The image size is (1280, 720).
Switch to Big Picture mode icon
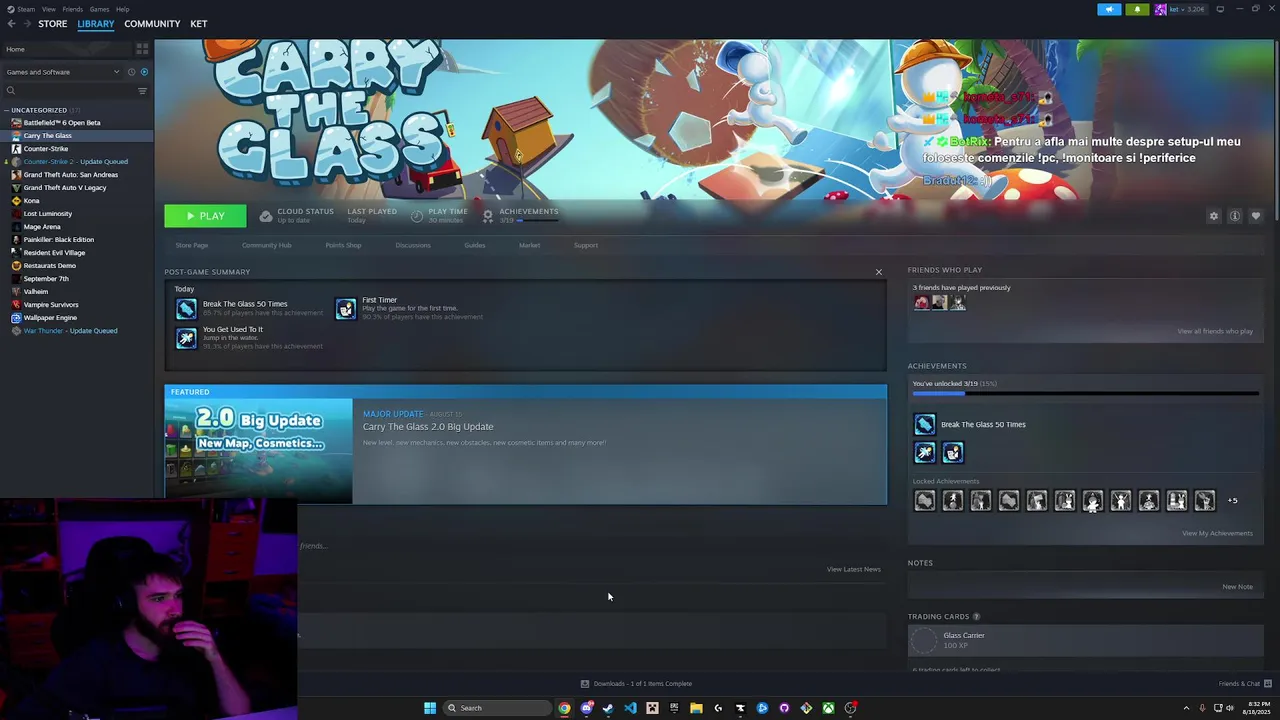(1220, 9)
